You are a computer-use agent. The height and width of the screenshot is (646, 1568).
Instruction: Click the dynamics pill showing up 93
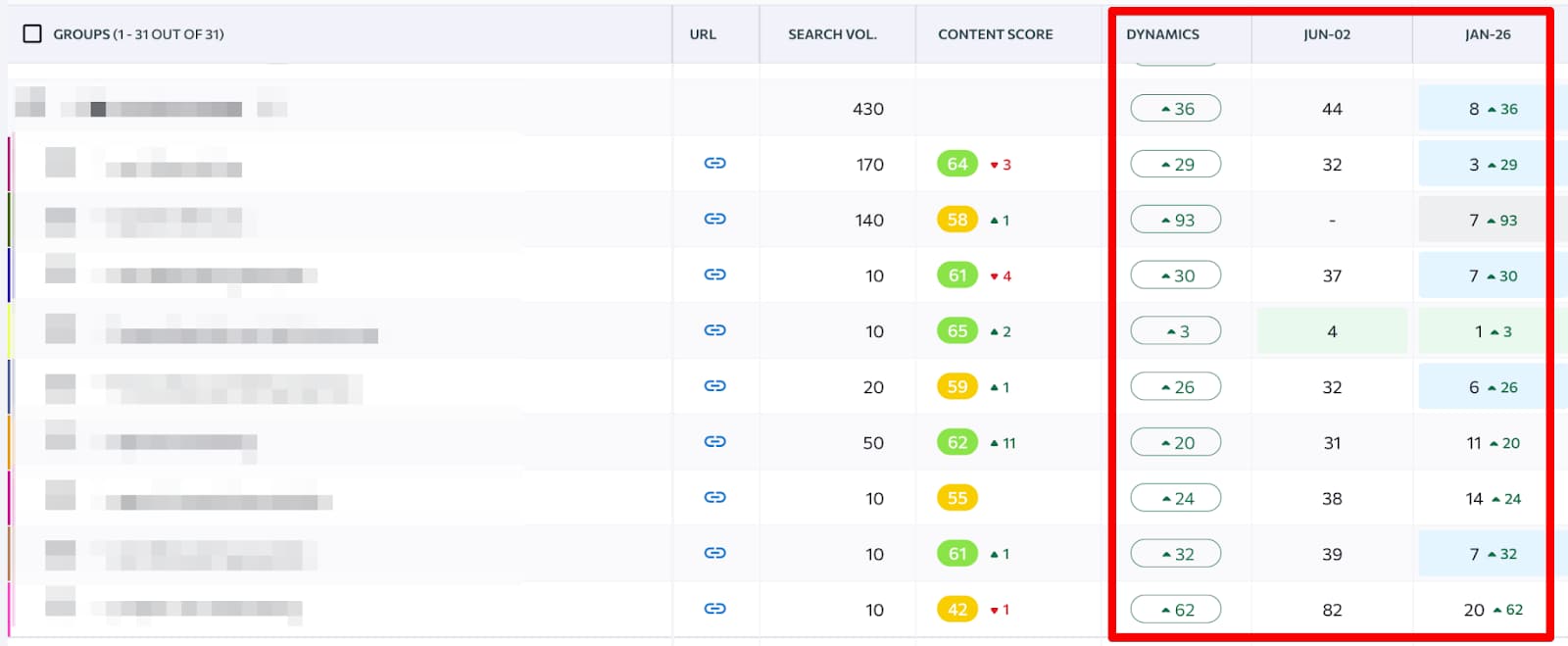point(1175,220)
